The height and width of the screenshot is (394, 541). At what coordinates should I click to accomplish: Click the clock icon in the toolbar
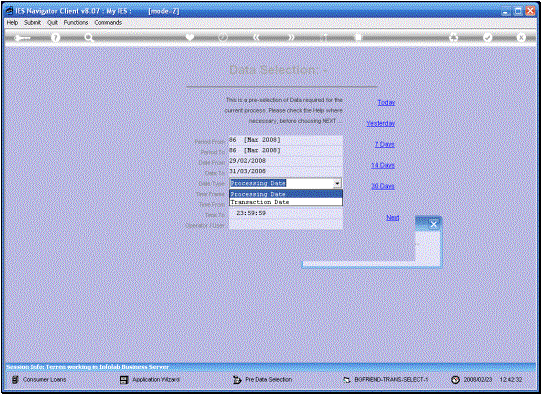223,37
